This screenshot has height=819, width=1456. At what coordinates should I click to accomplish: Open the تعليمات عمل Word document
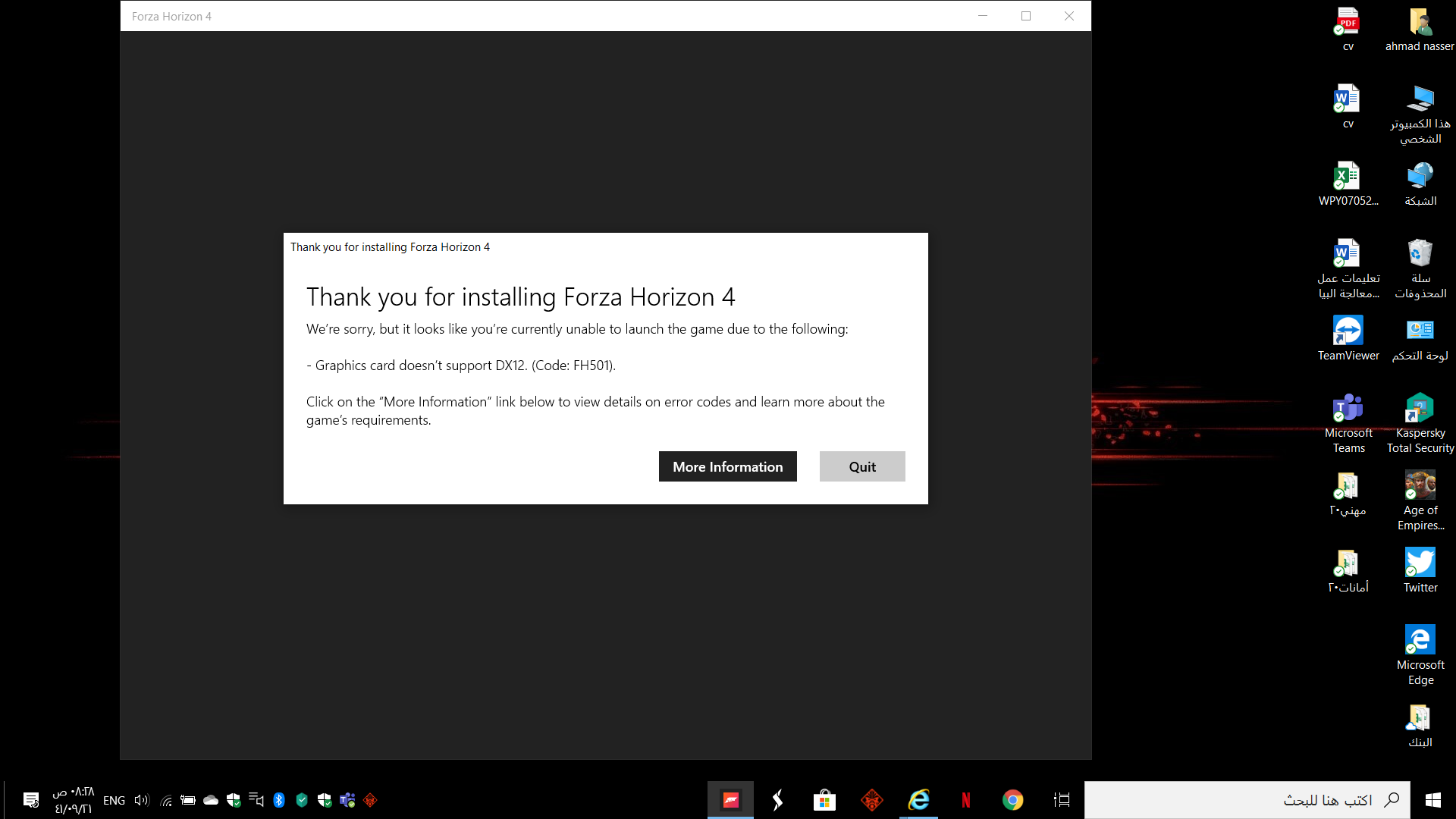coord(1348,268)
